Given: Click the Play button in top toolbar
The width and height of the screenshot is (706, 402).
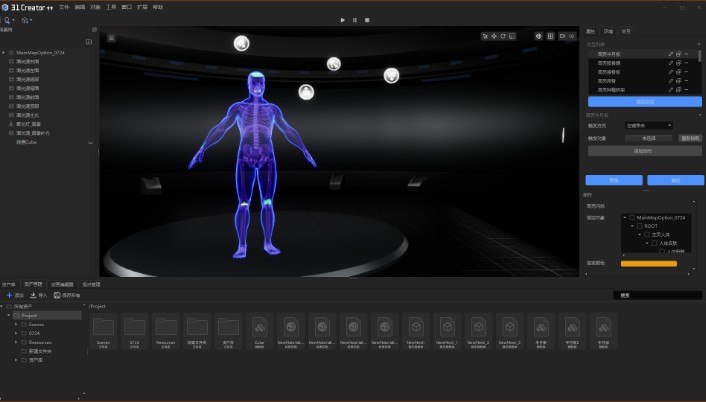Looking at the screenshot, I should (342, 19).
